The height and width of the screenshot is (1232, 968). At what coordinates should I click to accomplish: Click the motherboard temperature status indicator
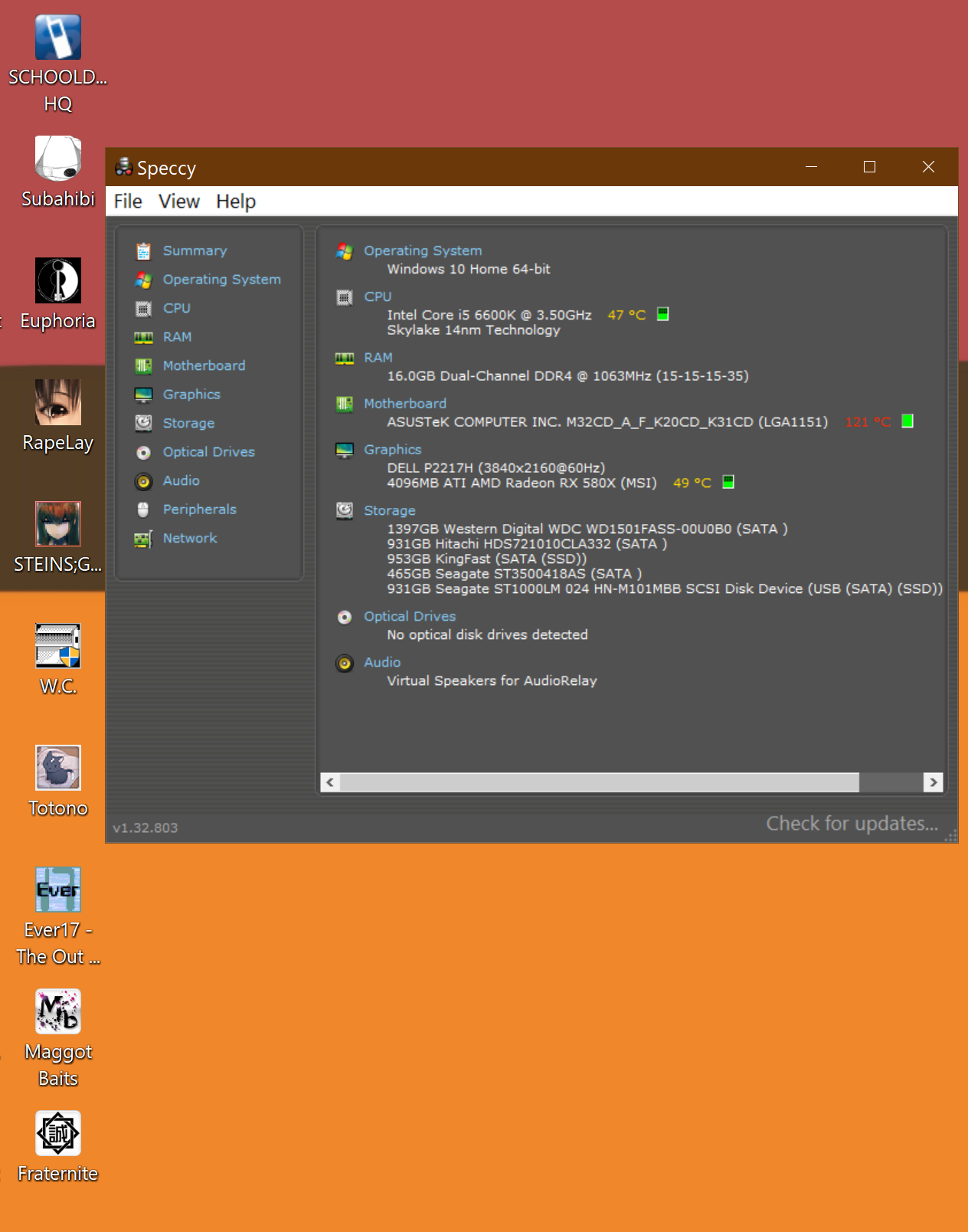click(x=907, y=421)
